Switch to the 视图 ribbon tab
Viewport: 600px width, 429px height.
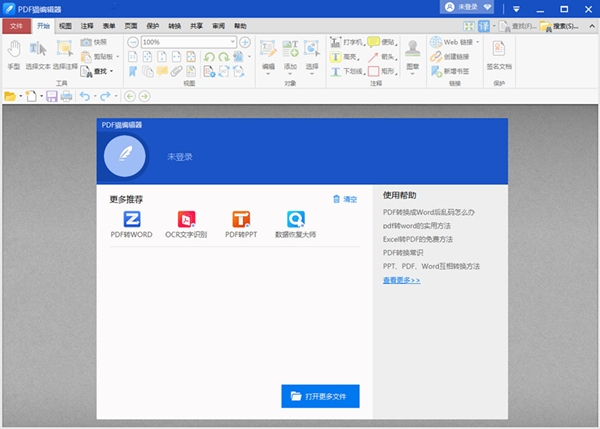65,25
